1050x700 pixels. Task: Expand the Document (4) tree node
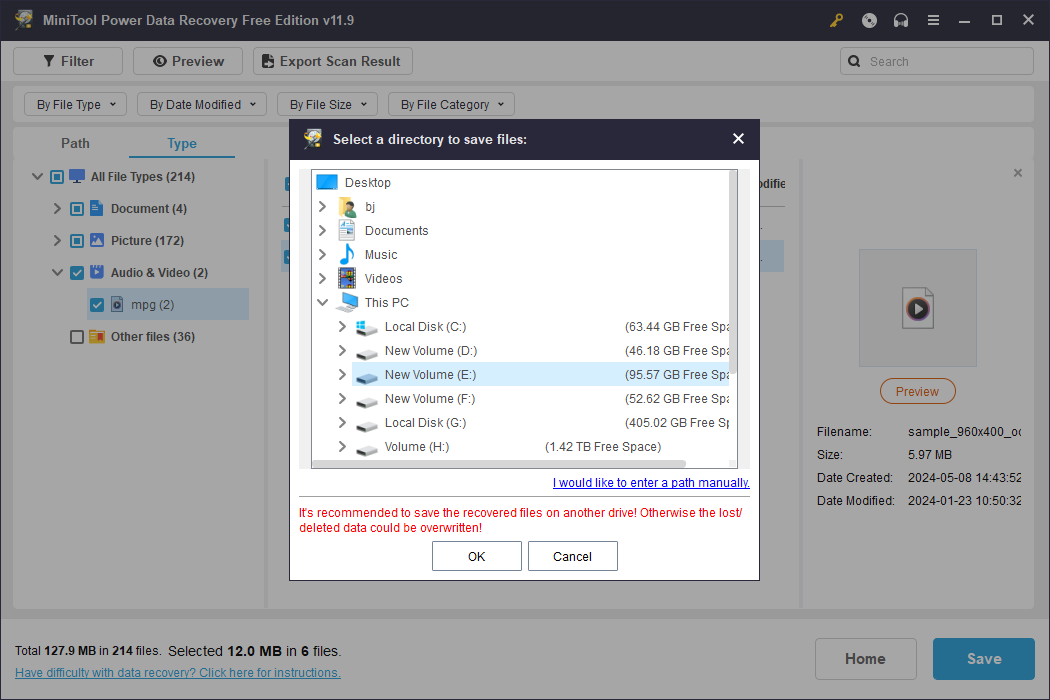tap(57, 208)
